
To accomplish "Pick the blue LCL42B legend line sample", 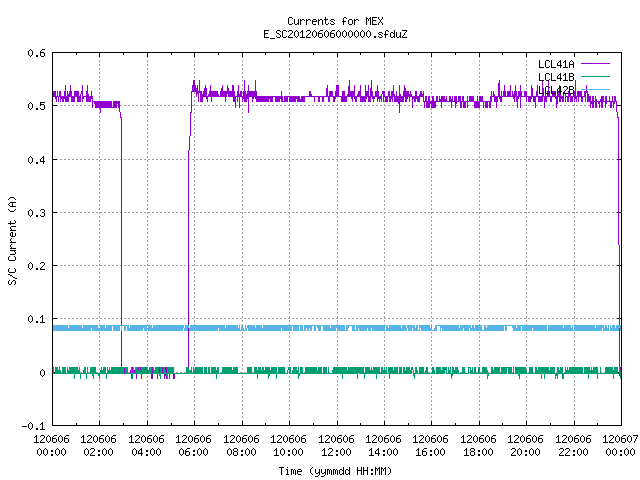I will pyautogui.click(x=595, y=89).
